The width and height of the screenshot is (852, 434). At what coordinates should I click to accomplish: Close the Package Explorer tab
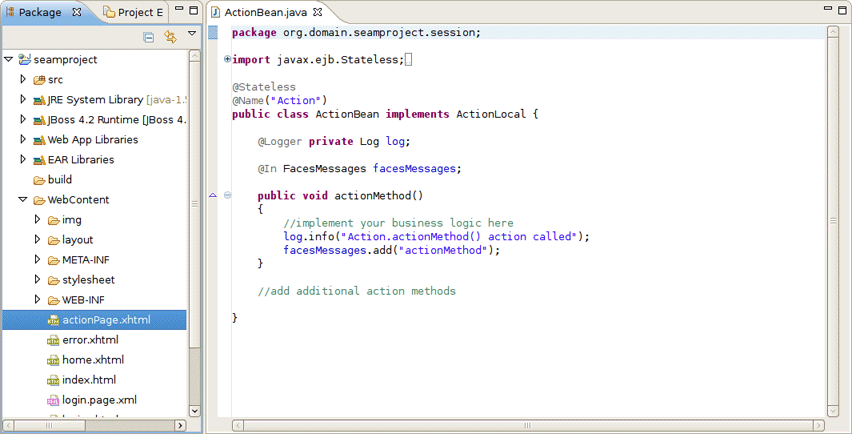[x=75, y=12]
